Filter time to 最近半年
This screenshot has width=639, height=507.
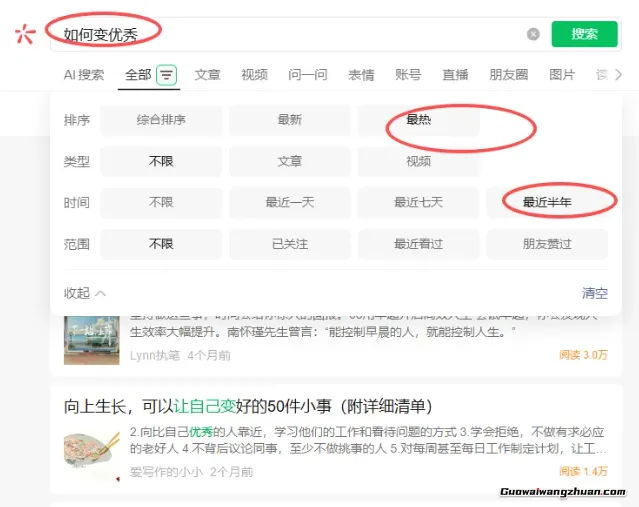tap(547, 203)
